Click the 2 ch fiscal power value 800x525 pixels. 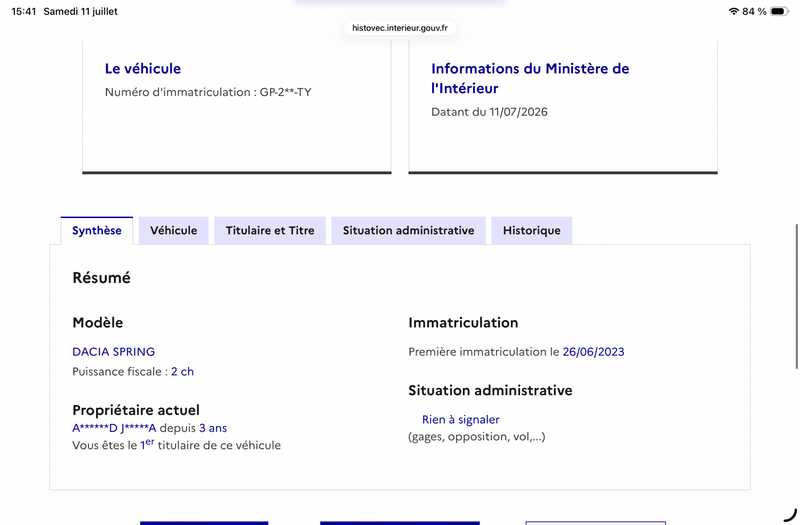pos(182,371)
